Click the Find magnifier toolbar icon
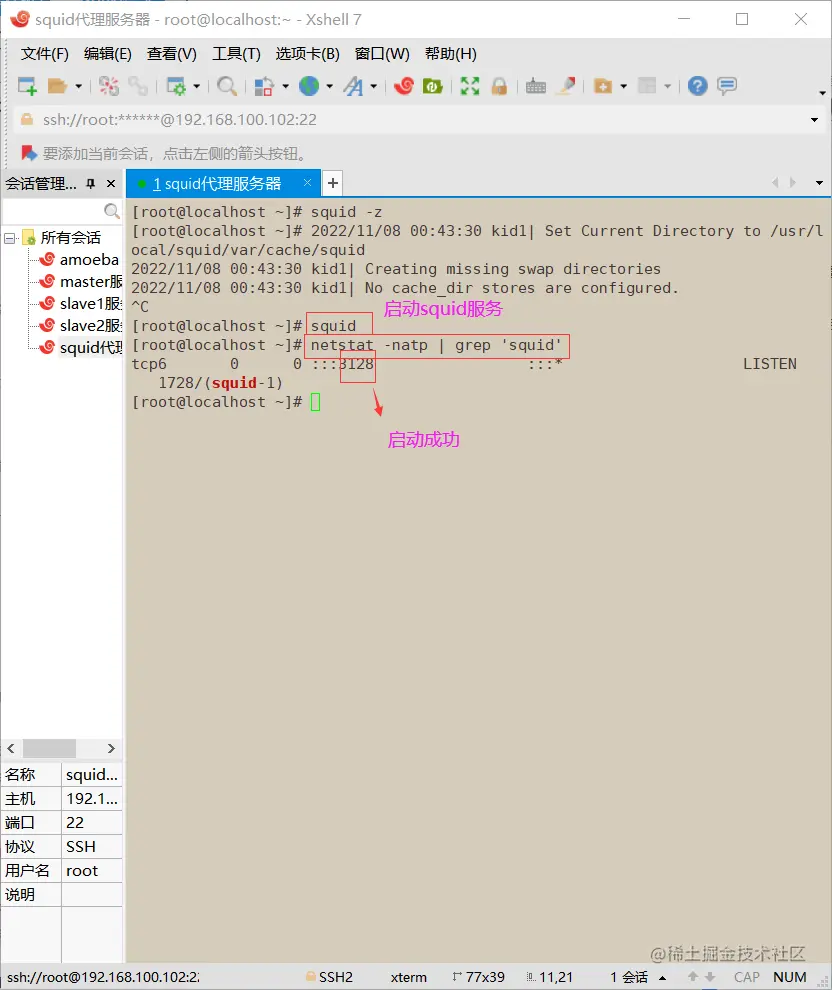Image resolution: width=832 pixels, height=990 pixels. click(227, 86)
